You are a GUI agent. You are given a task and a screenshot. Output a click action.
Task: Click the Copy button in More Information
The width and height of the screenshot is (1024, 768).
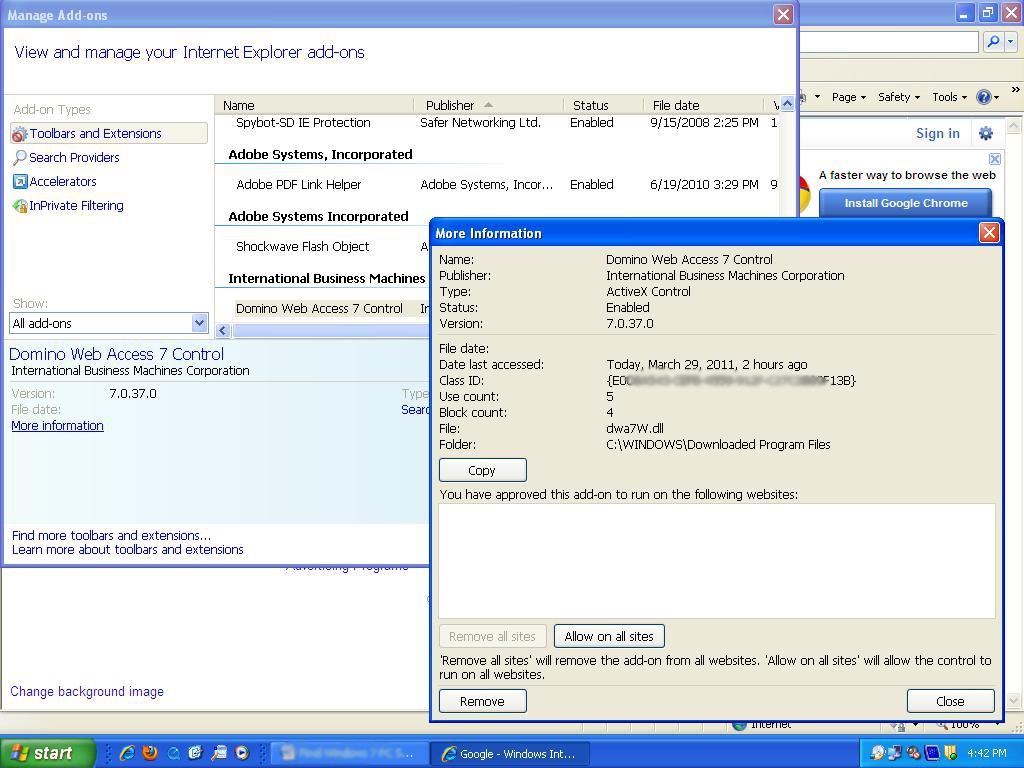pos(483,470)
